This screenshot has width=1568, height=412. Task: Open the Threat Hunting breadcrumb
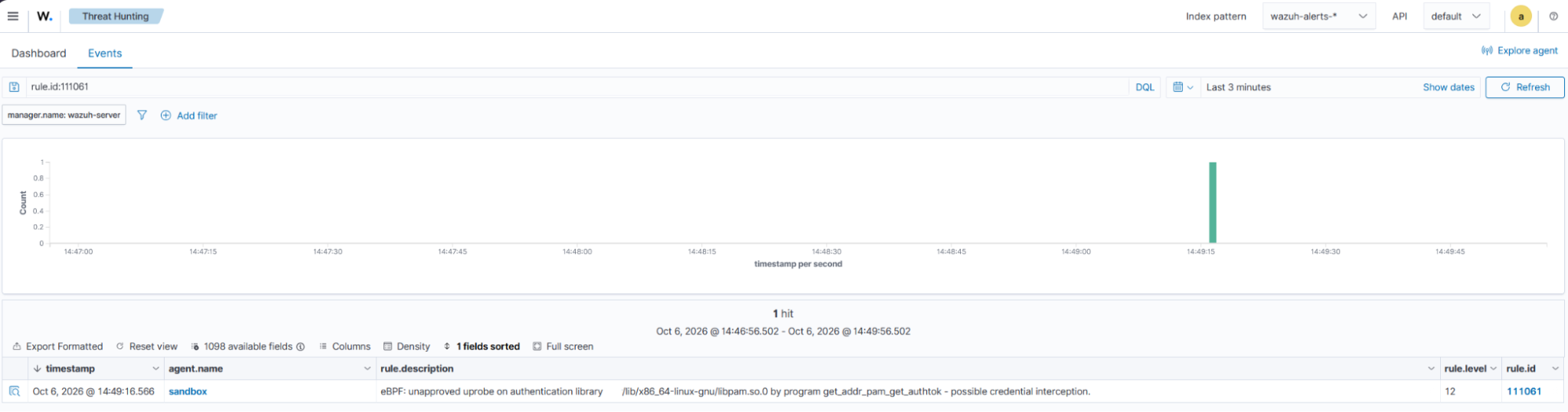click(115, 16)
